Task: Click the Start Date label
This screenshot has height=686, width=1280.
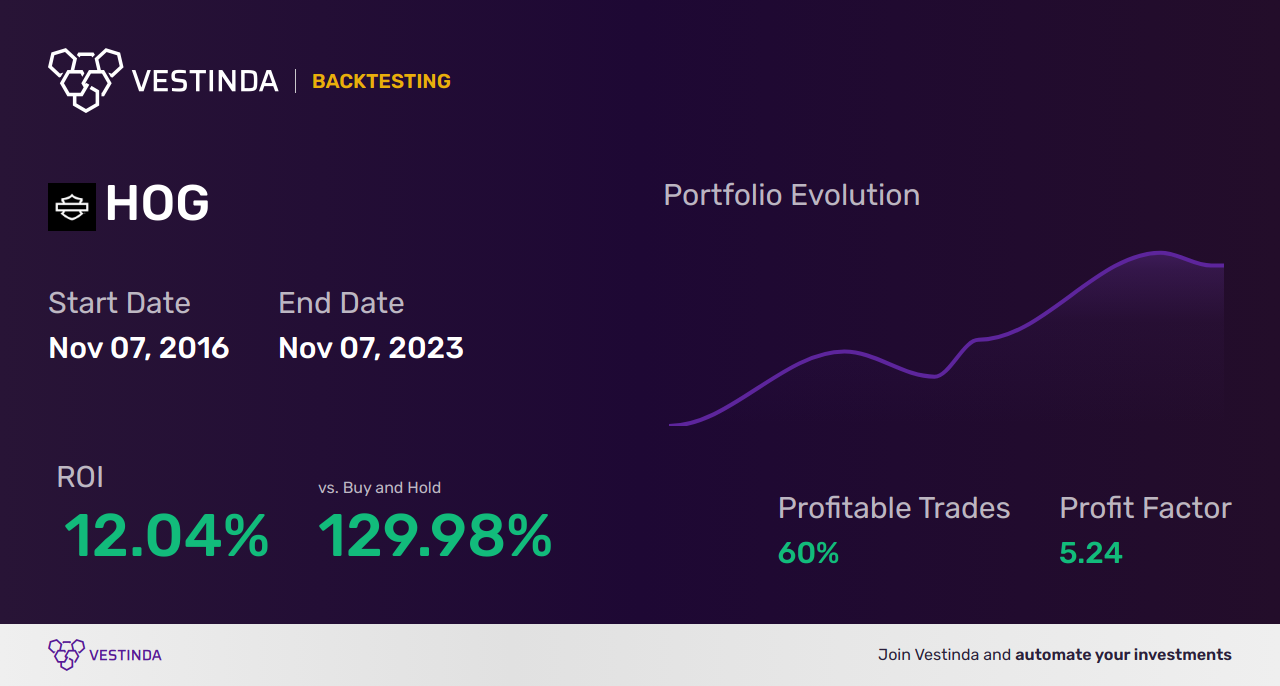Action: [119, 303]
